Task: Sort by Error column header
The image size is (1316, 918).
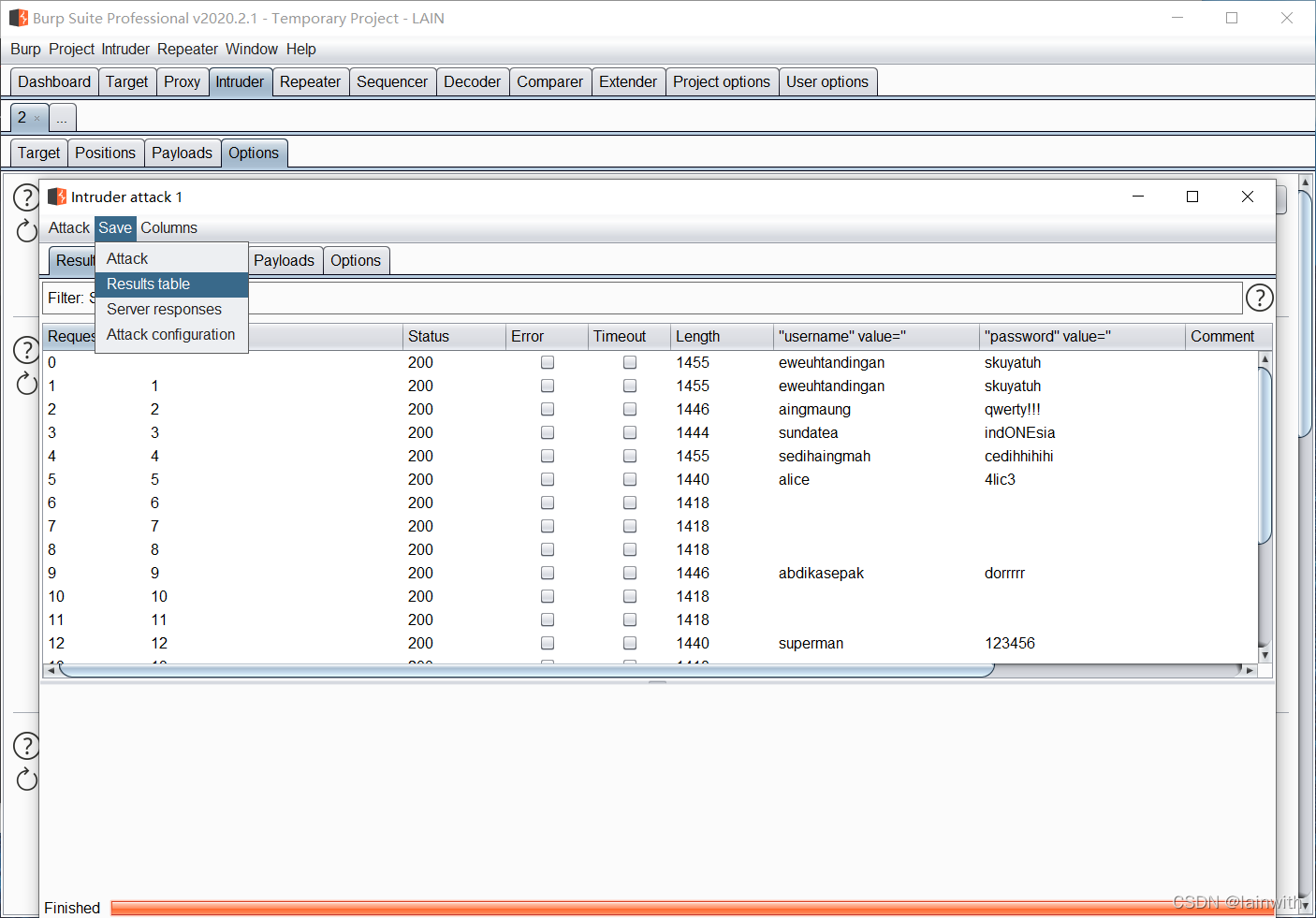Action: (x=548, y=337)
